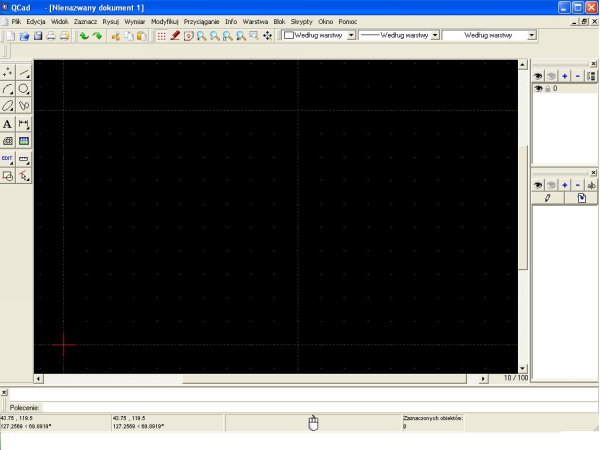Open the Rysuj menu
The width and height of the screenshot is (600, 450).
click(x=111, y=22)
